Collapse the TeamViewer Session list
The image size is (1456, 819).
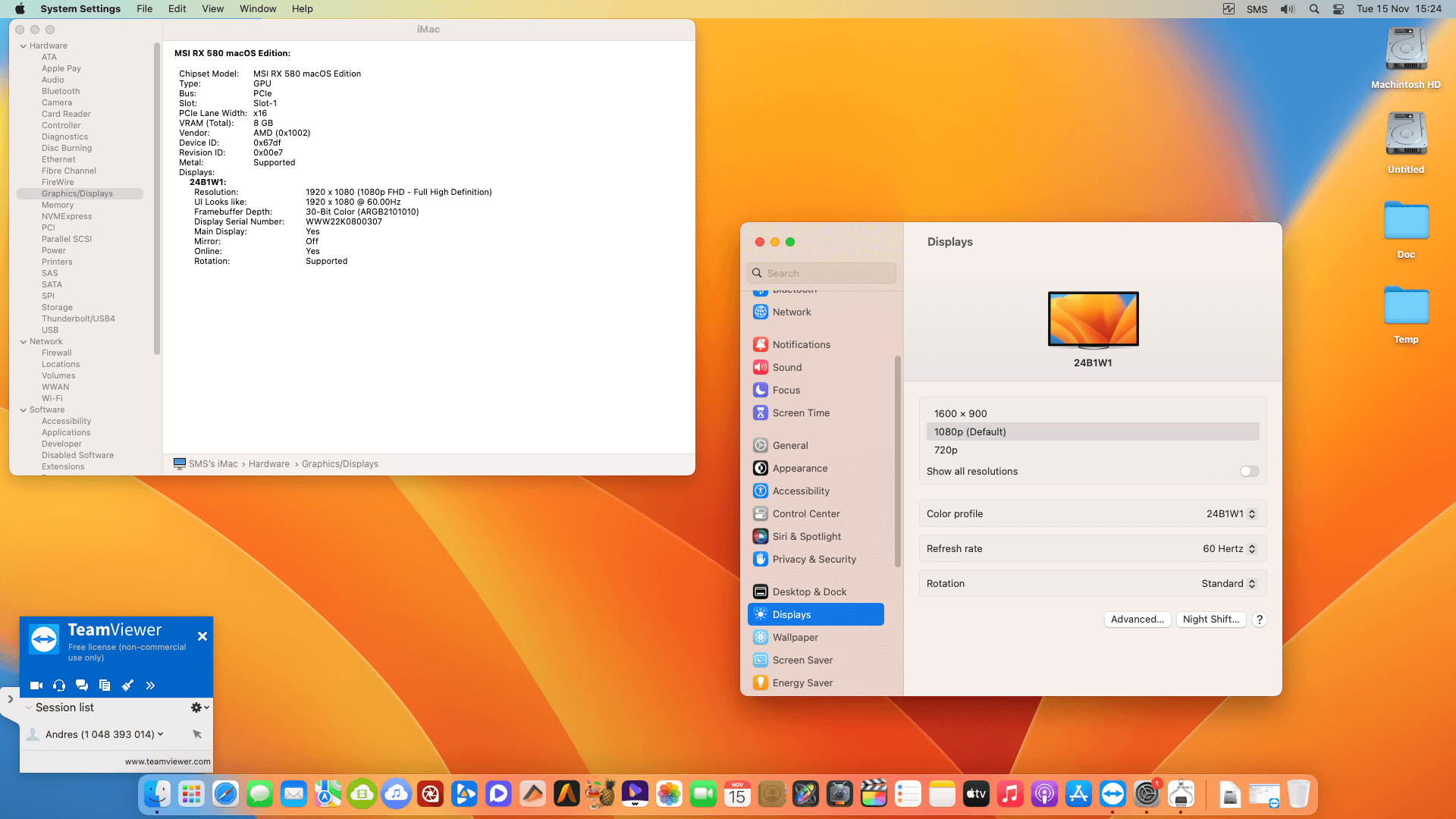pyautogui.click(x=29, y=708)
